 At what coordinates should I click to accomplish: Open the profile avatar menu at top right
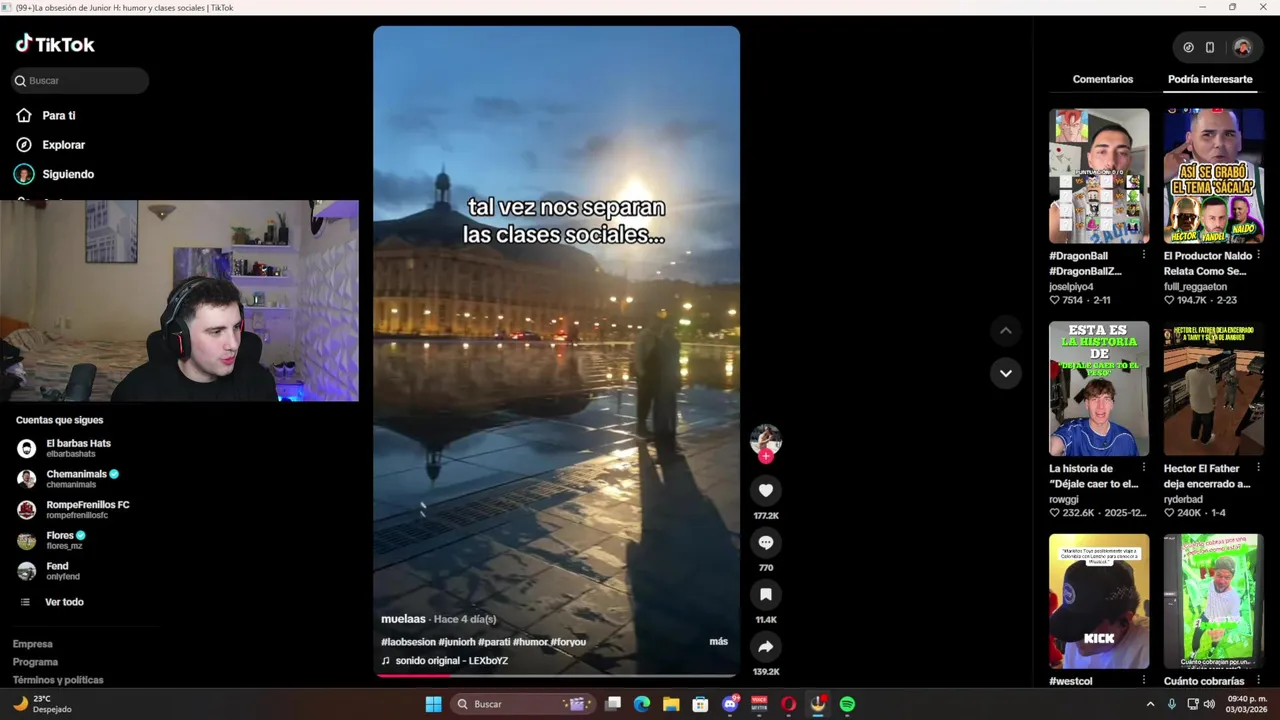point(1242,47)
